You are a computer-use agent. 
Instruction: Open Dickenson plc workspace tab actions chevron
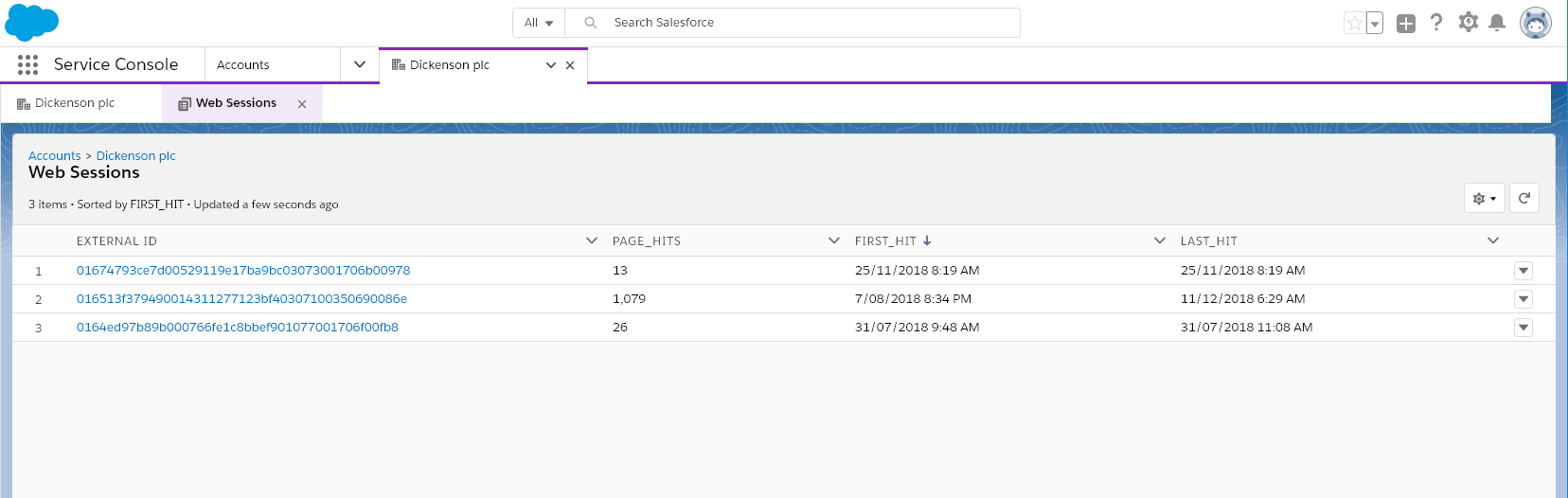551,65
